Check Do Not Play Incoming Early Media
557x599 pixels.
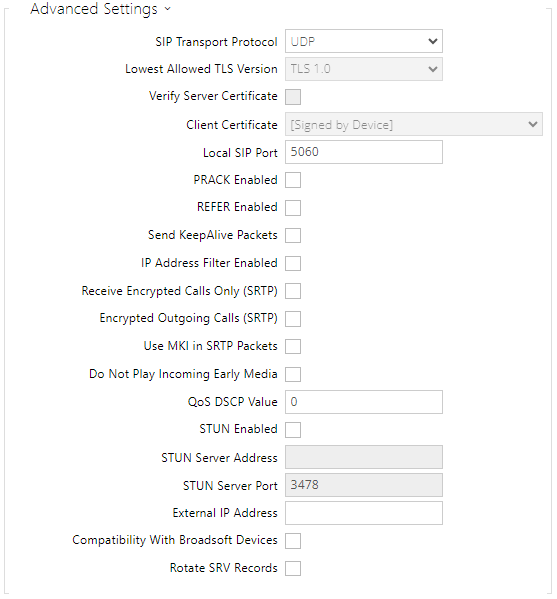point(293,374)
